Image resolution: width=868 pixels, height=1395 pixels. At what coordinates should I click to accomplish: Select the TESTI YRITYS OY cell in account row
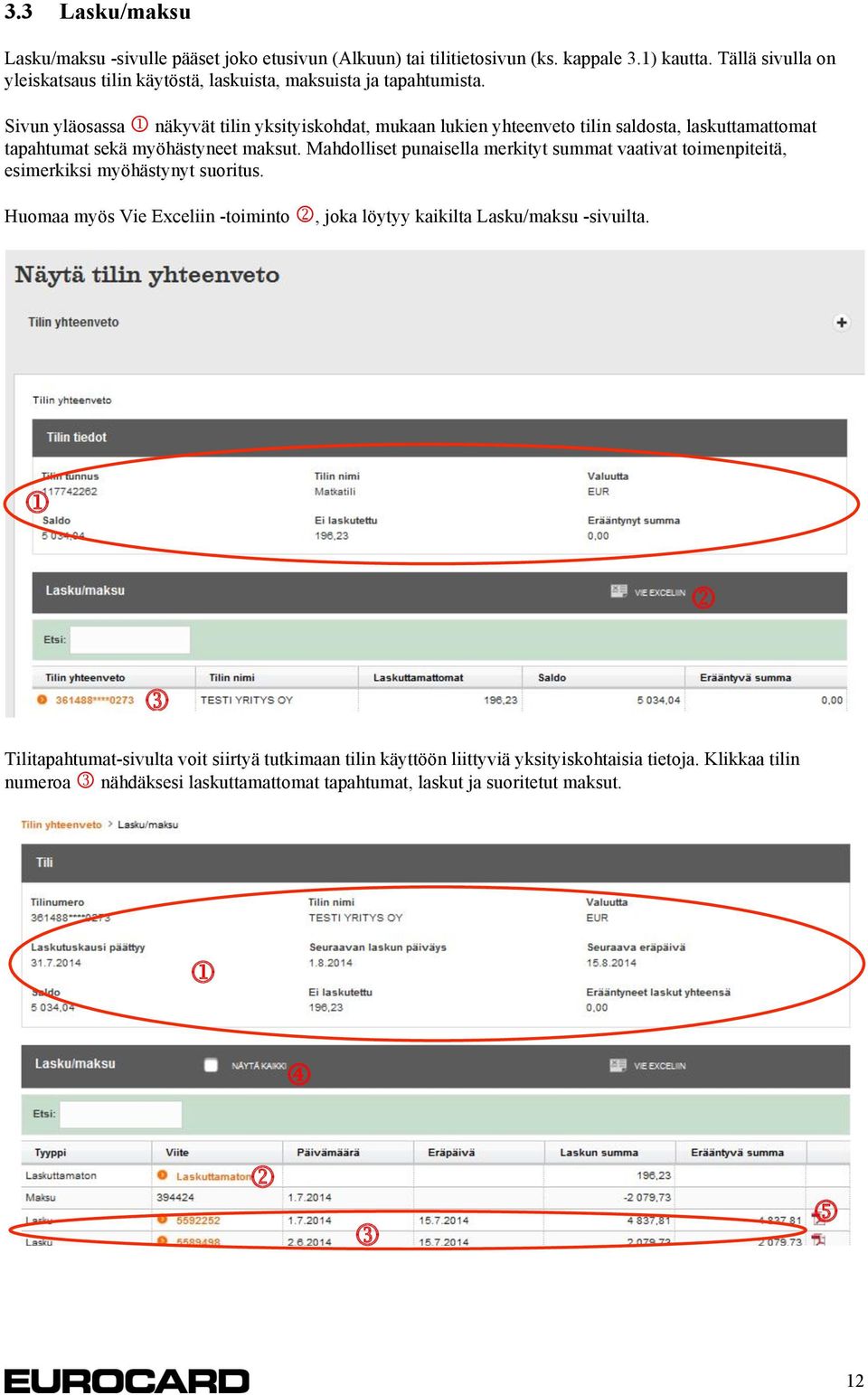[247, 700]
